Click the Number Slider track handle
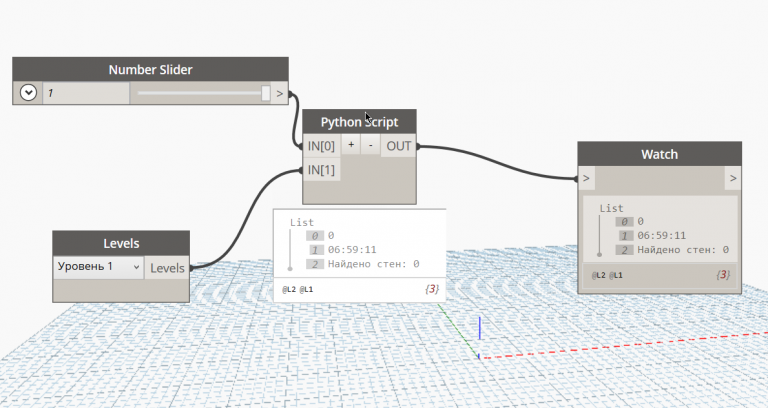Screen dimensions: 768x408 [x=265, y=93]
